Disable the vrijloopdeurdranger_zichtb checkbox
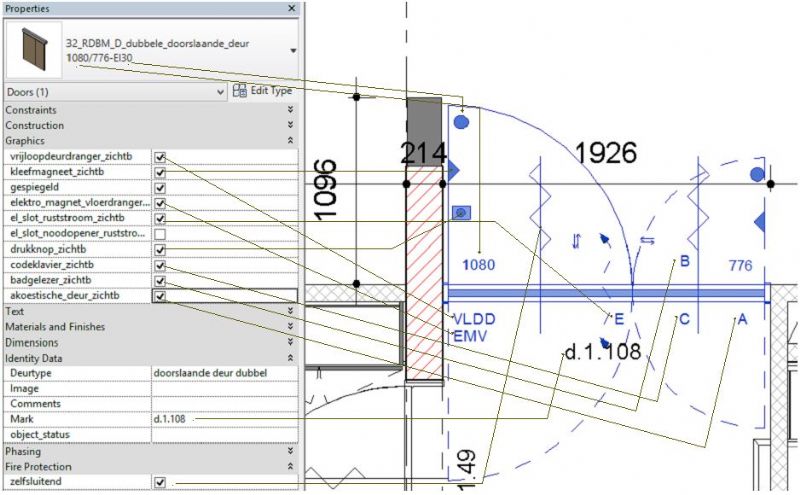 (x=160, y=157)
